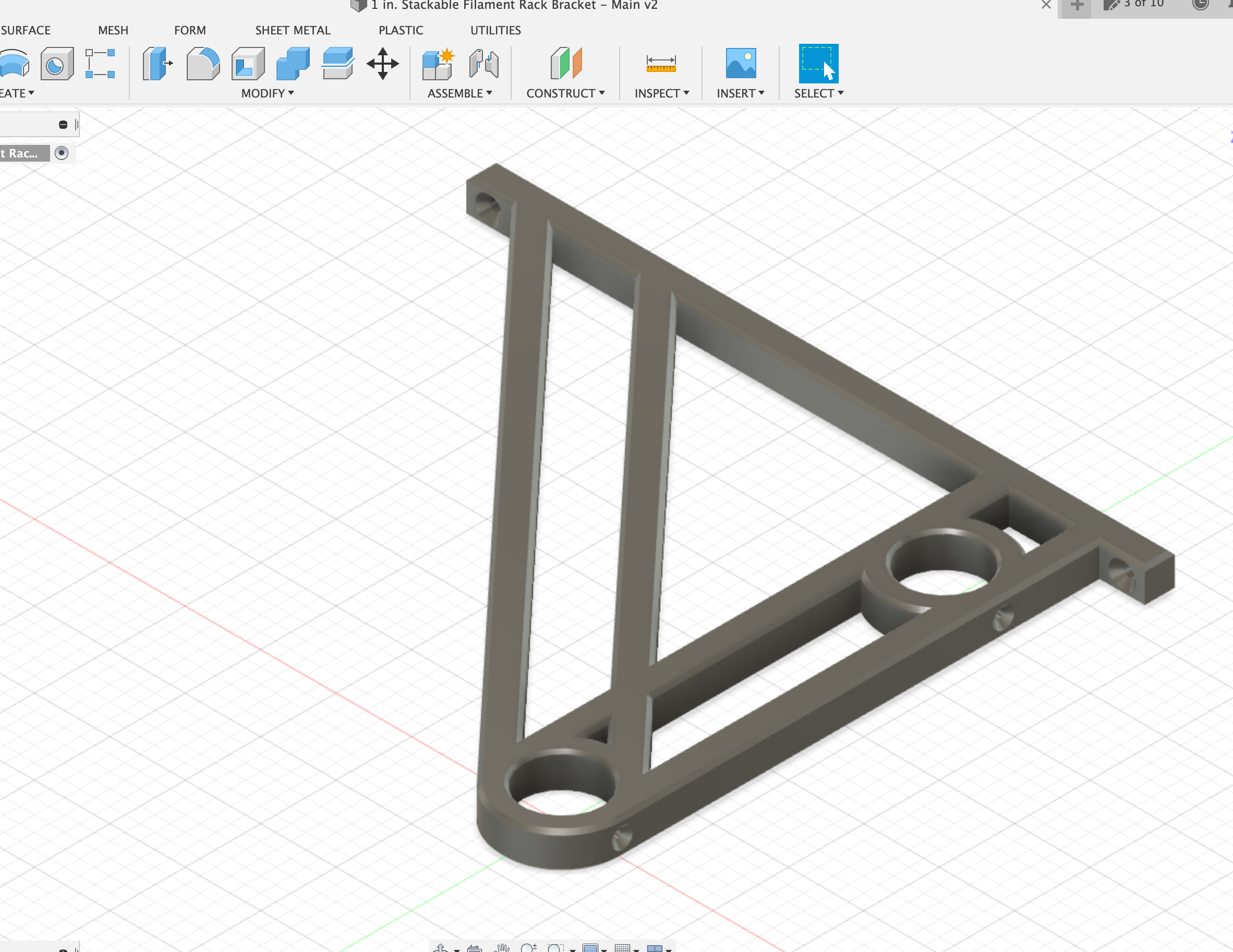
Task: Click the bracket model's upper round boss
Action: [x=942, y=564]
